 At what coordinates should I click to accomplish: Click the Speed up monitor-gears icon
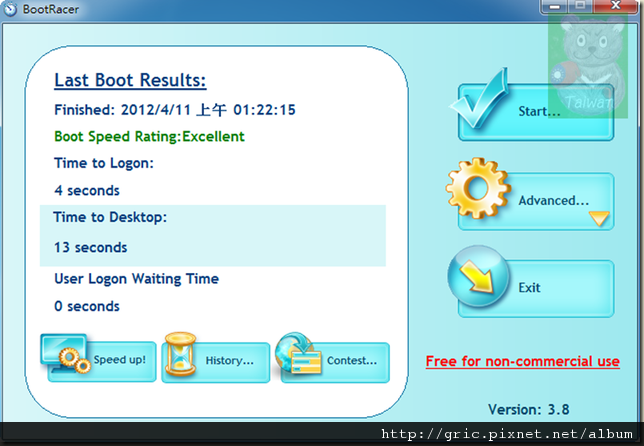point(66,354)
